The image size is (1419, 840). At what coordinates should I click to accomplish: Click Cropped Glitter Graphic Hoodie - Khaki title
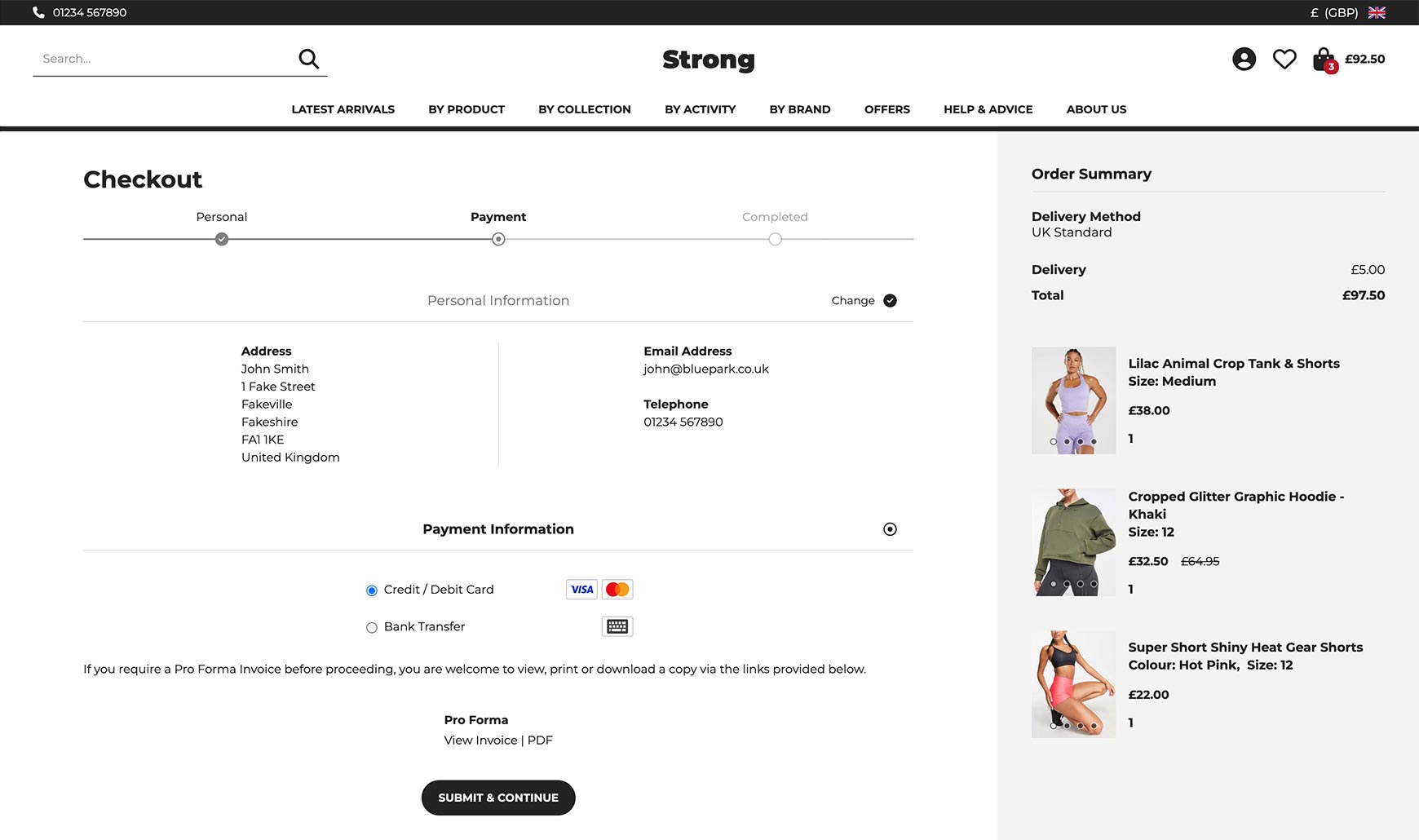coord(1236,505)
